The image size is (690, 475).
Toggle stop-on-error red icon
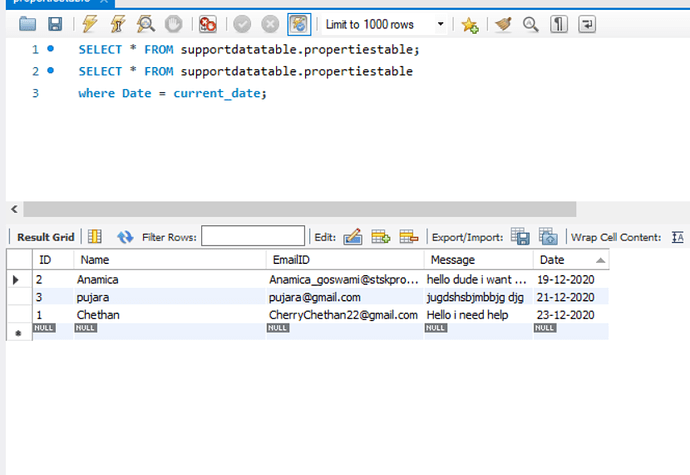(208, 24)
